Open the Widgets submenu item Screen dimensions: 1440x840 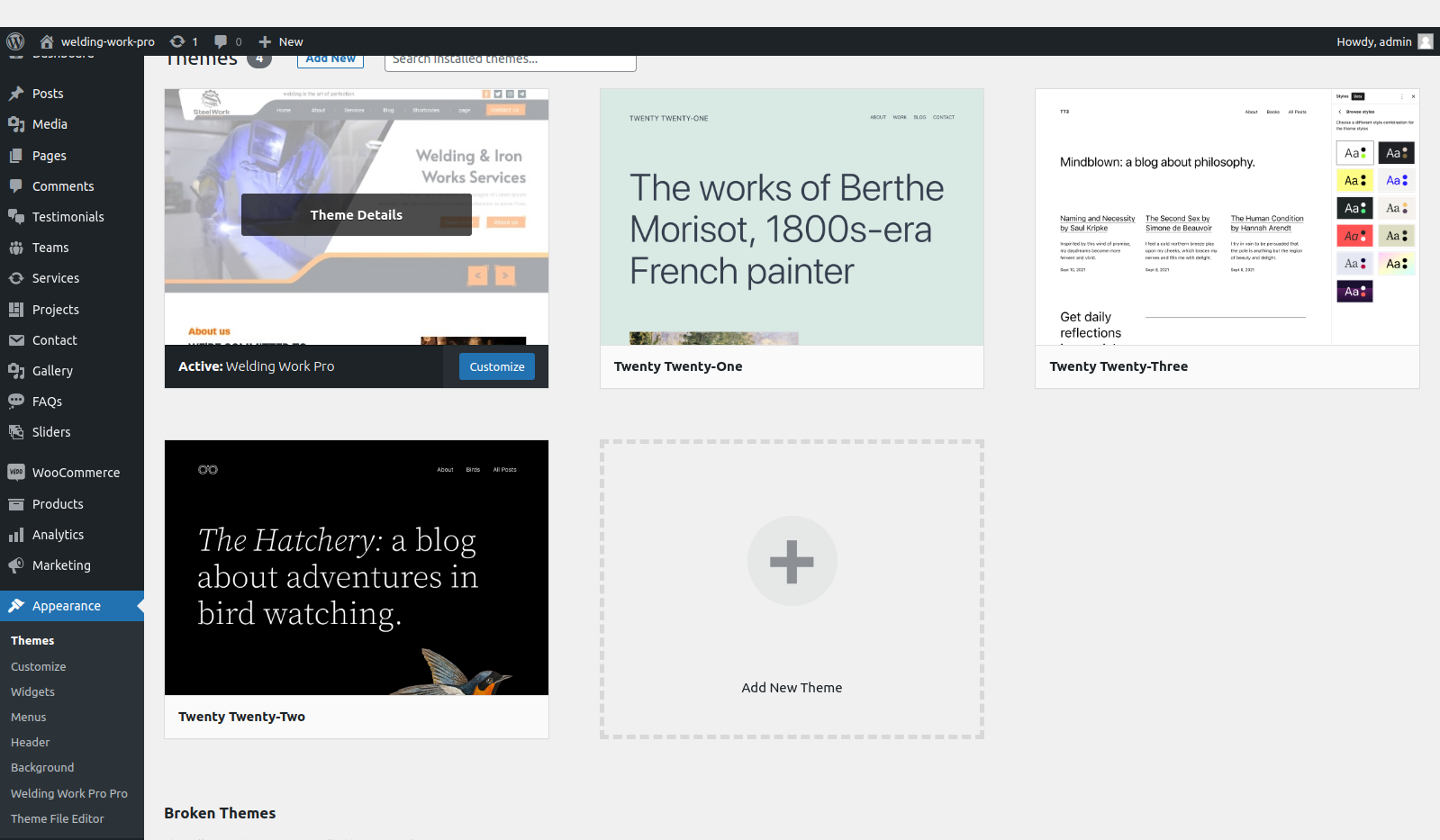[33, 692]
